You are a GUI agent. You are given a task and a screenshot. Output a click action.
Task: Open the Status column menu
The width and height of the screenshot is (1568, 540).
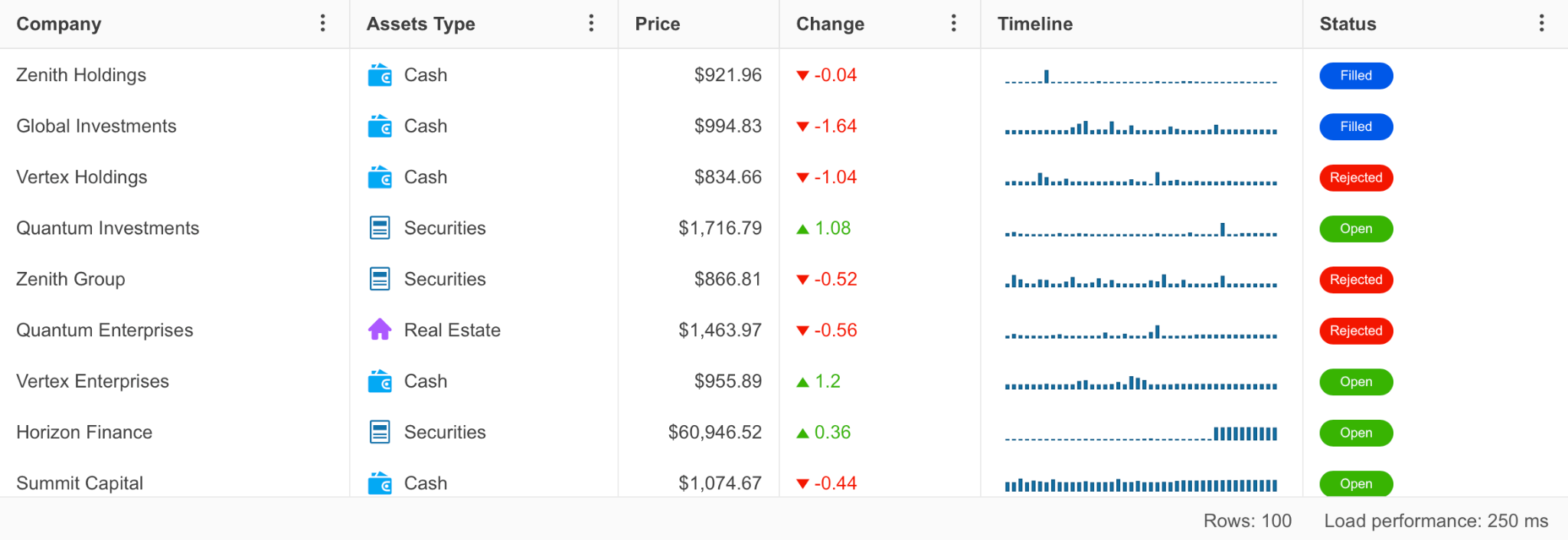click(1541, 24)
